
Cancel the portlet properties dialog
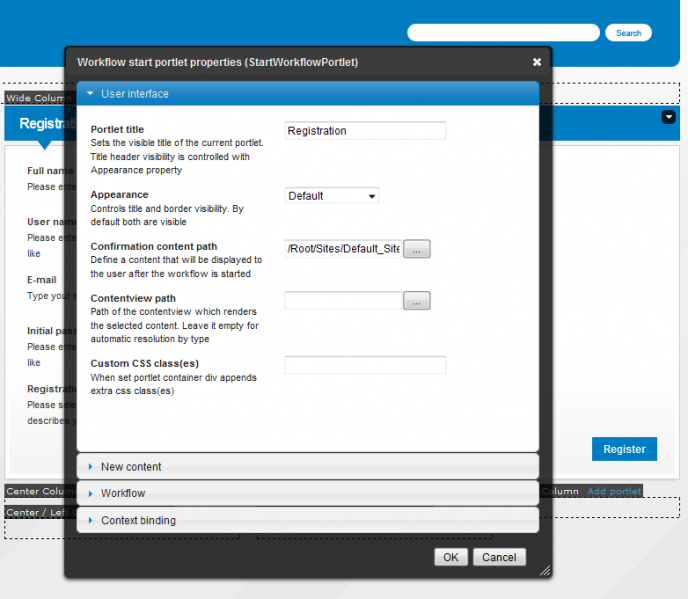(x=499, y=557)
